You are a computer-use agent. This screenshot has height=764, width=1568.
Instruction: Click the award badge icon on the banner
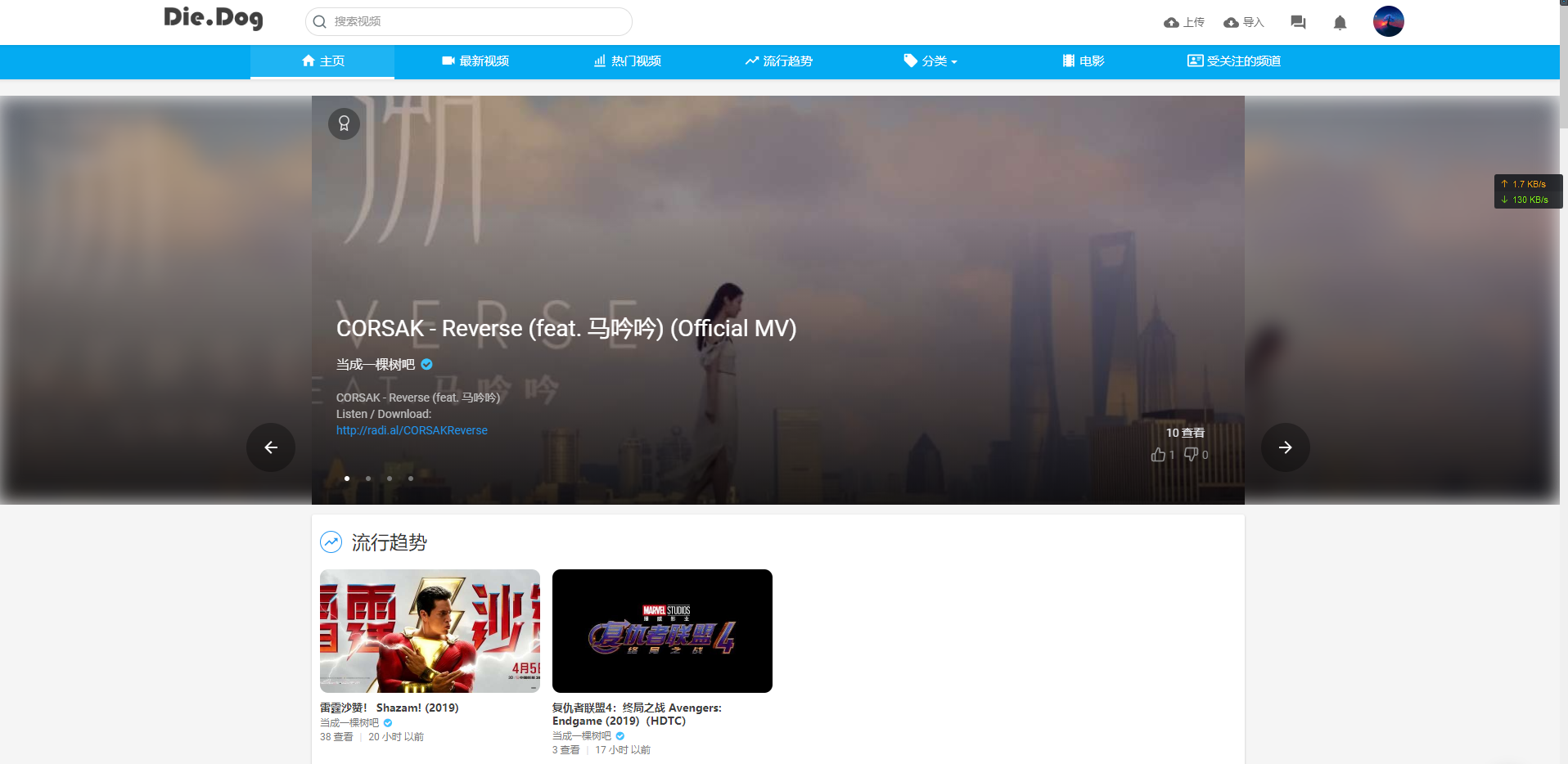[x=344, y=124]
